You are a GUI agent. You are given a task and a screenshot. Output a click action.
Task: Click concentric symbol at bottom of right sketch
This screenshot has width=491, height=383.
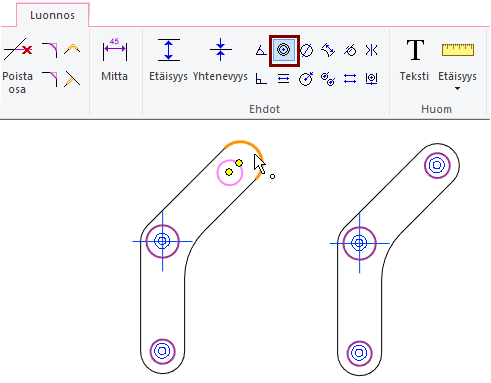tap(359, 353)
